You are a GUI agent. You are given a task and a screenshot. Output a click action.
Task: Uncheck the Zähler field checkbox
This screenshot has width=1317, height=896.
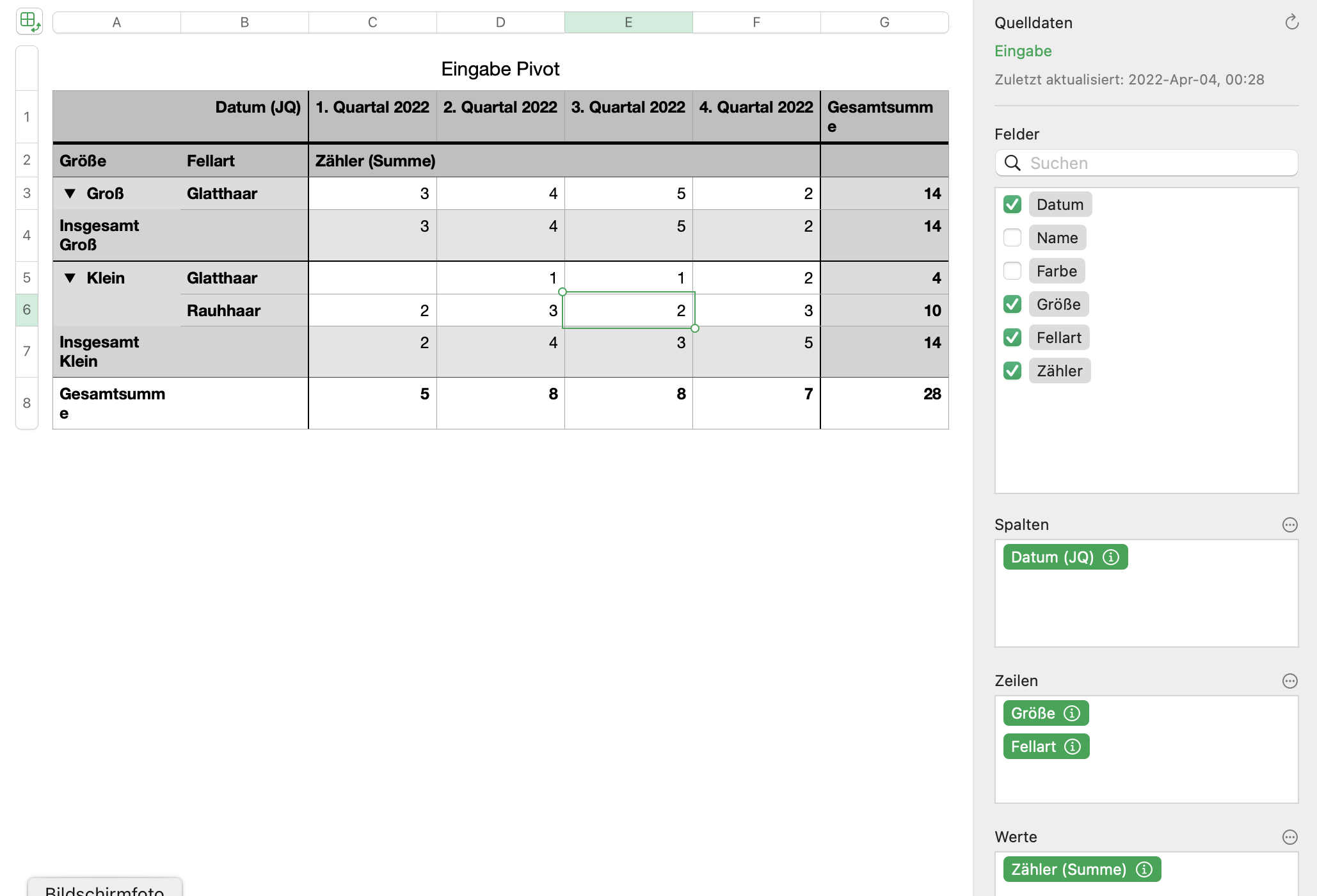1012,371
